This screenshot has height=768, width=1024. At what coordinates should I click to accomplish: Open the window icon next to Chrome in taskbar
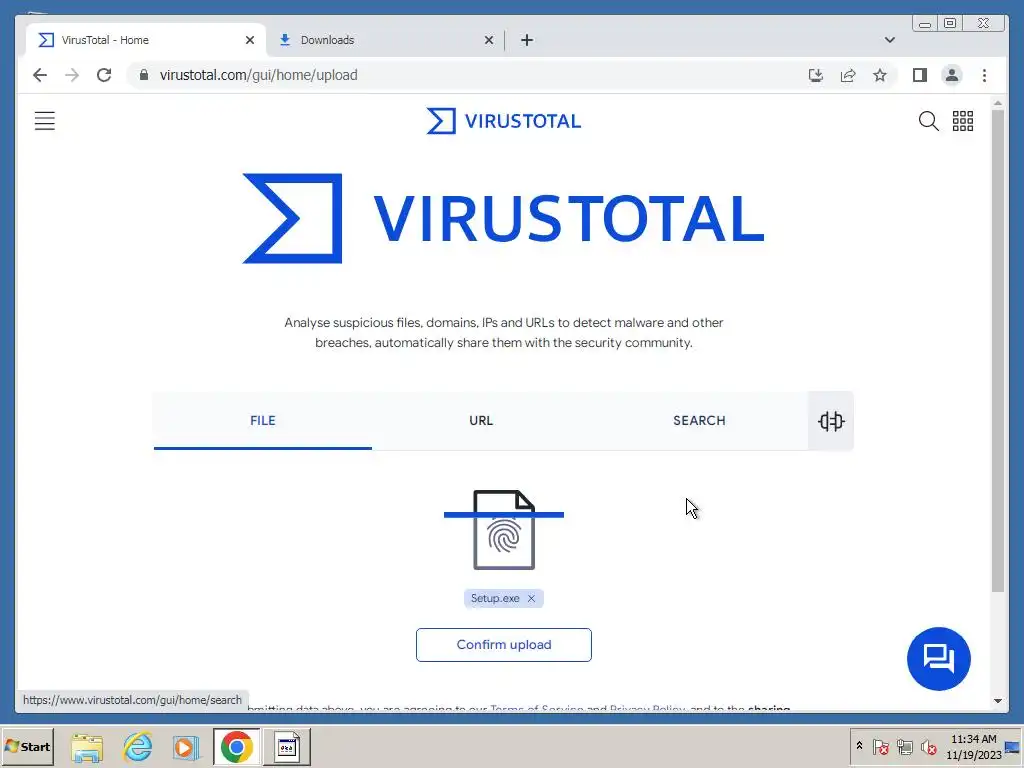pos(287,746)
